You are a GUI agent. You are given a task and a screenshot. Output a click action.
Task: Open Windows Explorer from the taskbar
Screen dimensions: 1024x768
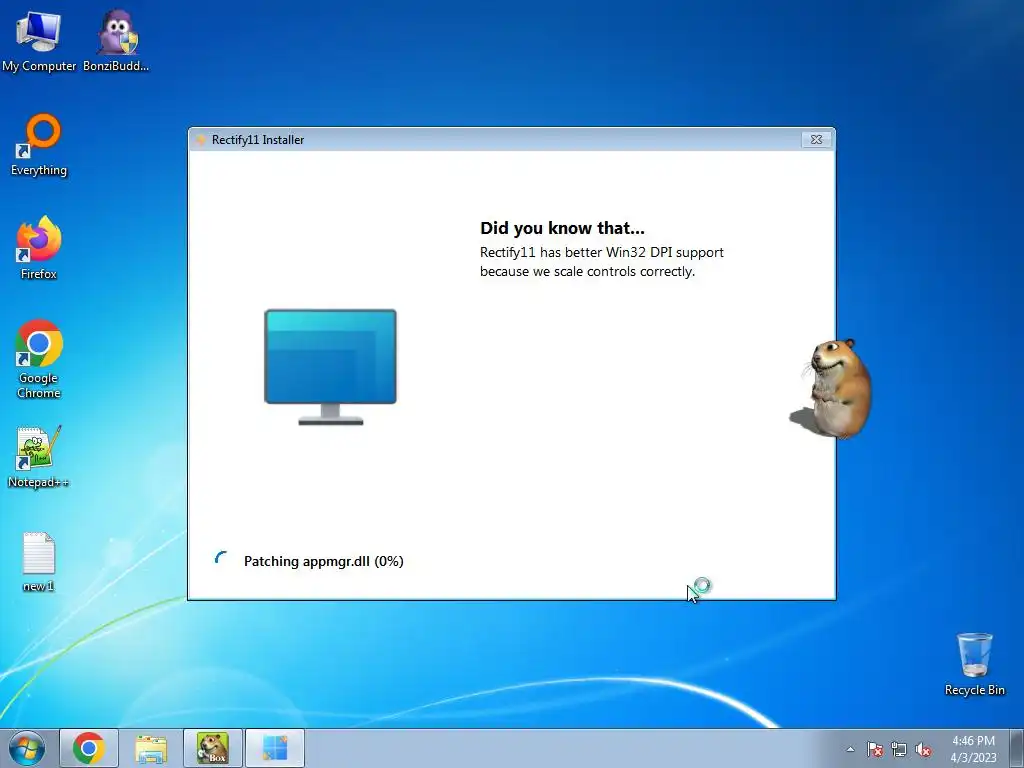pyautogui.click(x=151, y=748)
